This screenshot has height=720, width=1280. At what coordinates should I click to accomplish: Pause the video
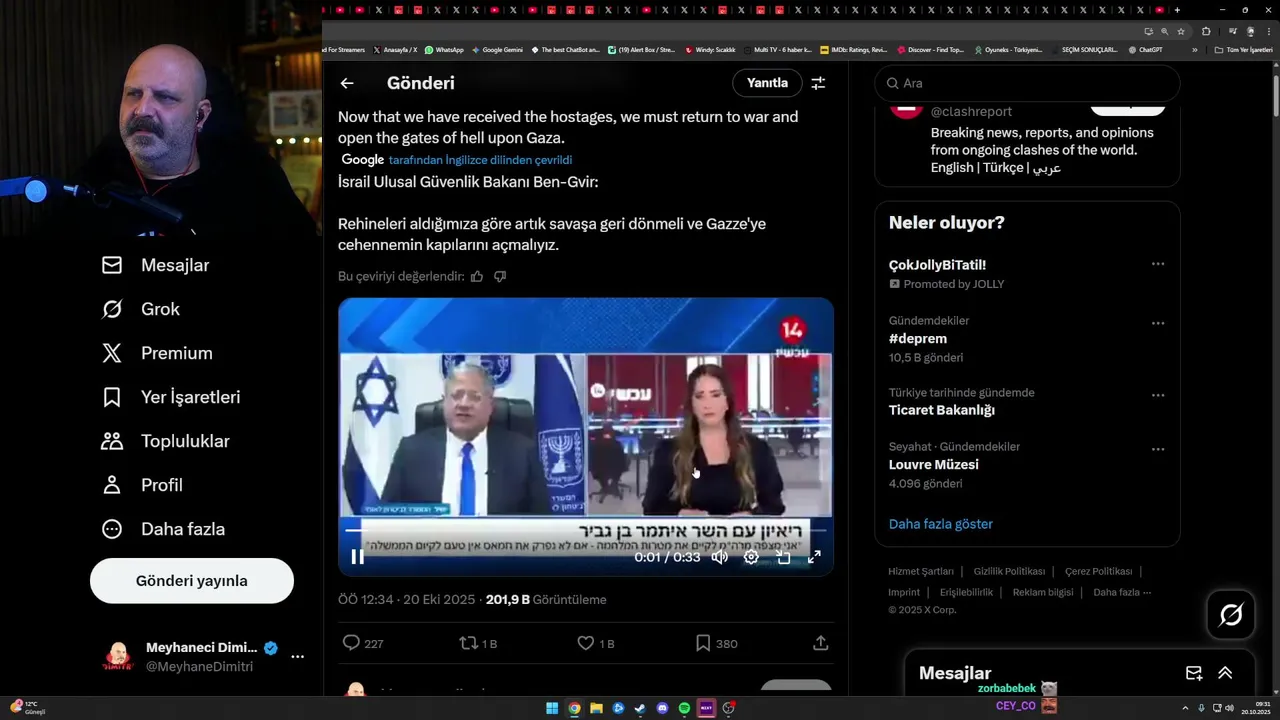[357, 557]
